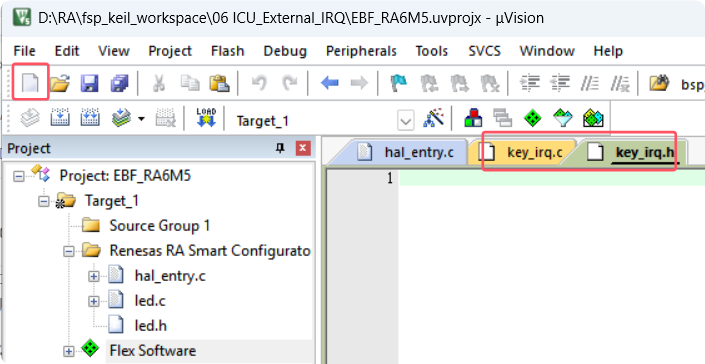The width and height of the screenshot is (705, 364).
Task: Select the key_irq.h editor tab
Action: tap(634, 152)
